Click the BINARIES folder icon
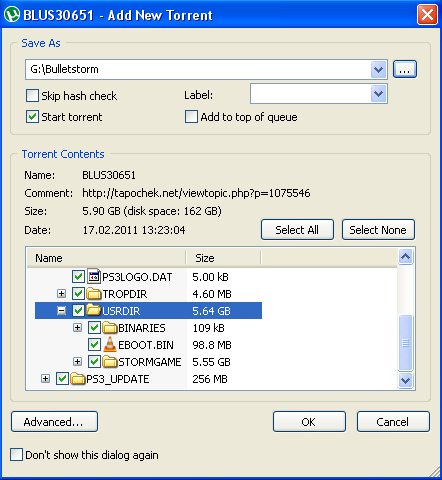The height and width of the screenshot is (480, 442). (x=110, y=328)
